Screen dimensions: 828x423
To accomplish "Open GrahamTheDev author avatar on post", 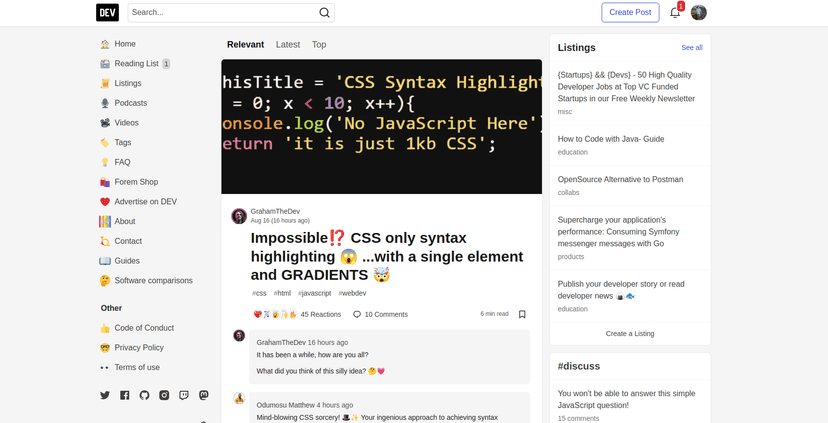I will pyautogui.click(x=239, y=216).
